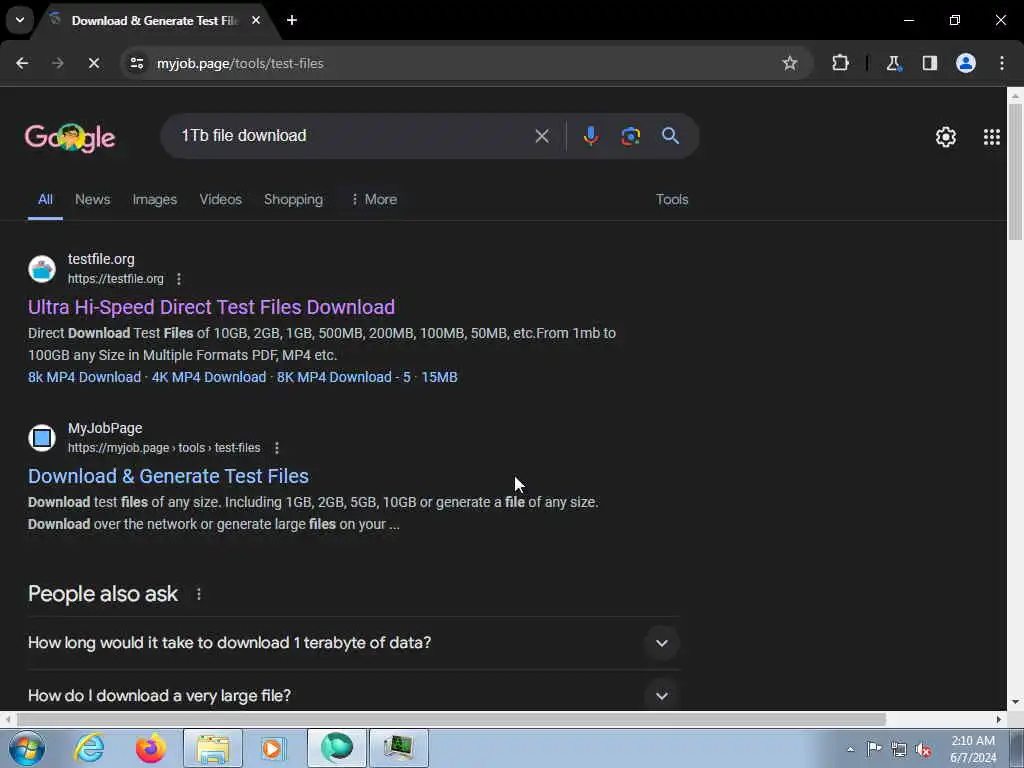Expand How do I download very large file
This screenshot has width=1024, height=768.
[x=353, y=696]
